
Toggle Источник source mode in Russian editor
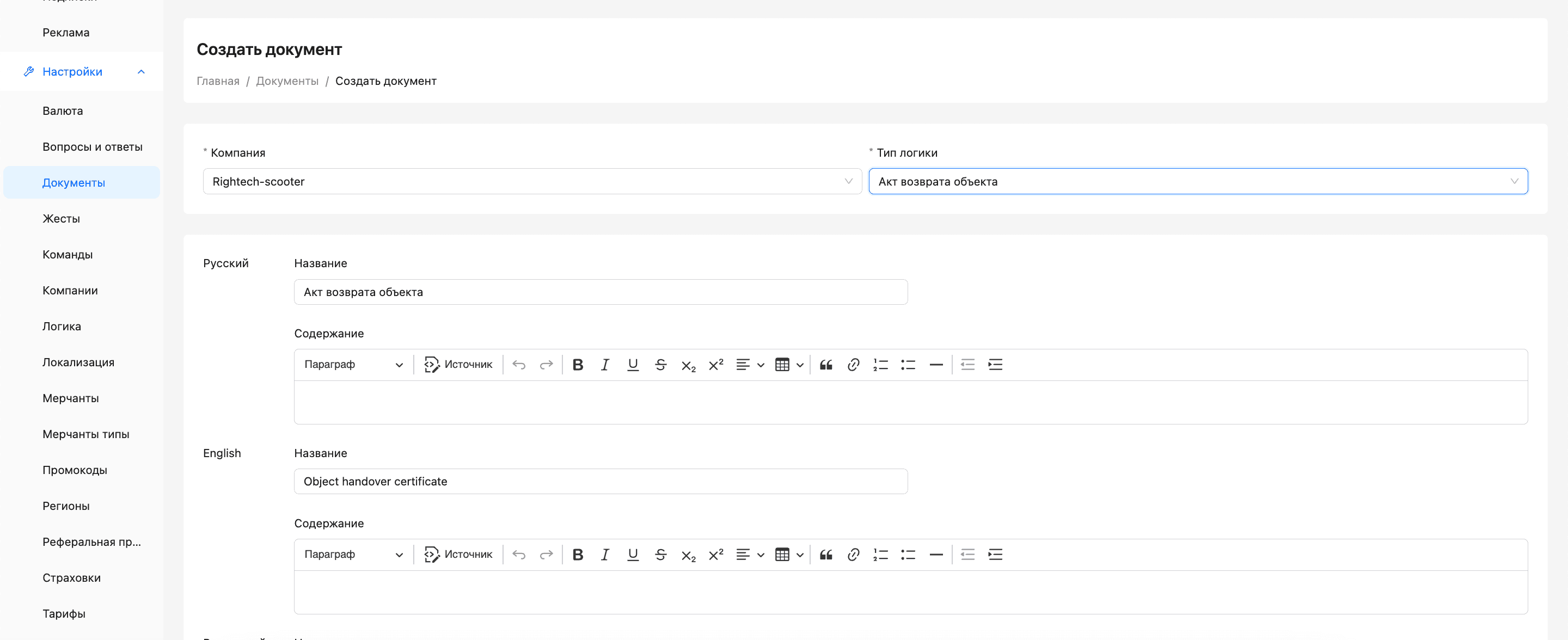[458, 365]
